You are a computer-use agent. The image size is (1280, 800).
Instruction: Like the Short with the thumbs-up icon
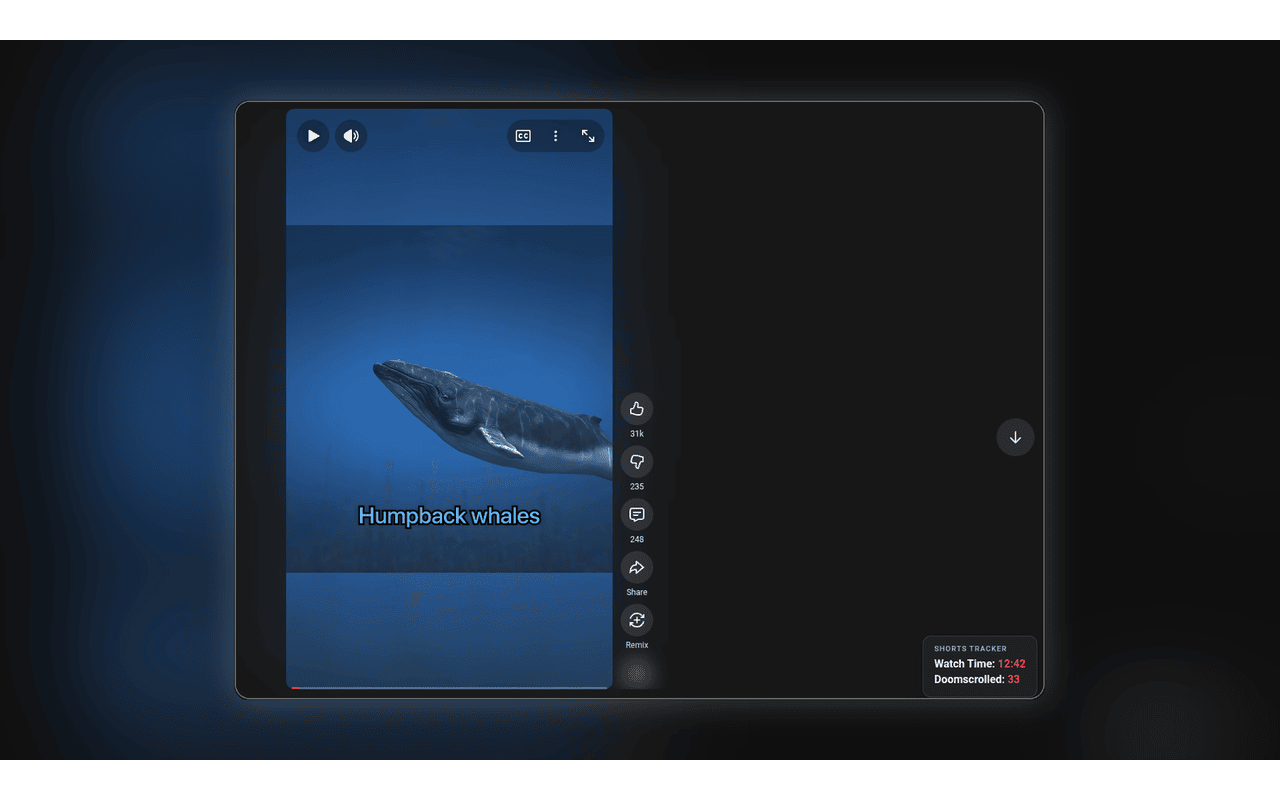[637, 409]
